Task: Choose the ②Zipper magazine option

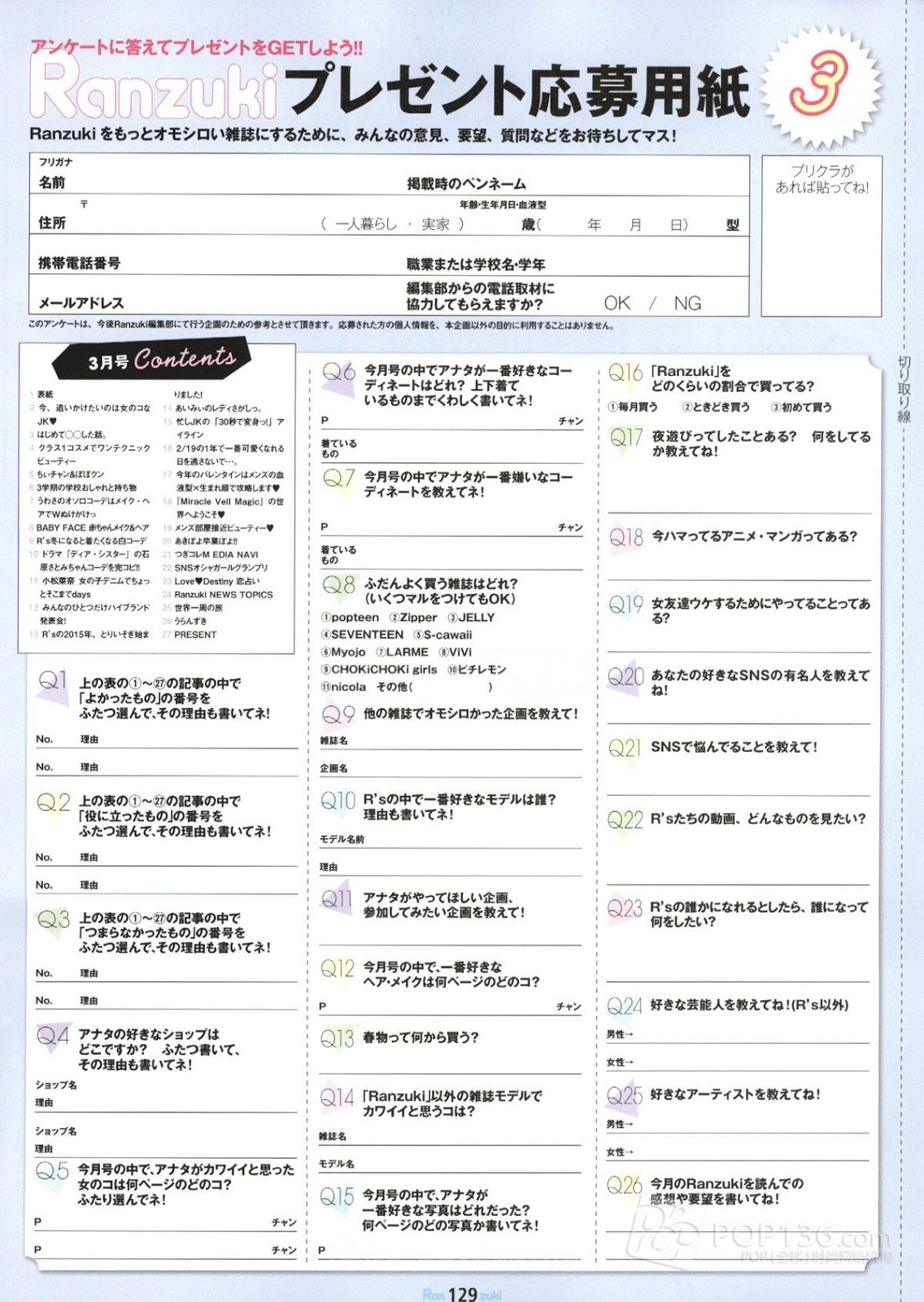Action: coord(413,618)
